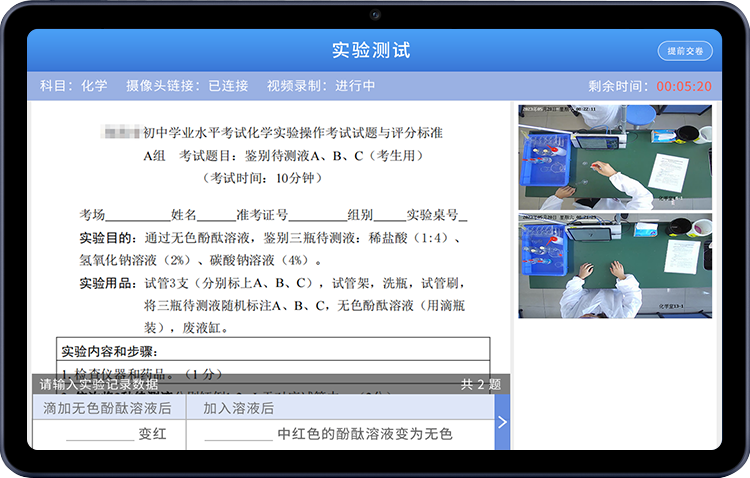
Task: Click the A组 考试题目 heading line
Action: click(x=283, y=156)
